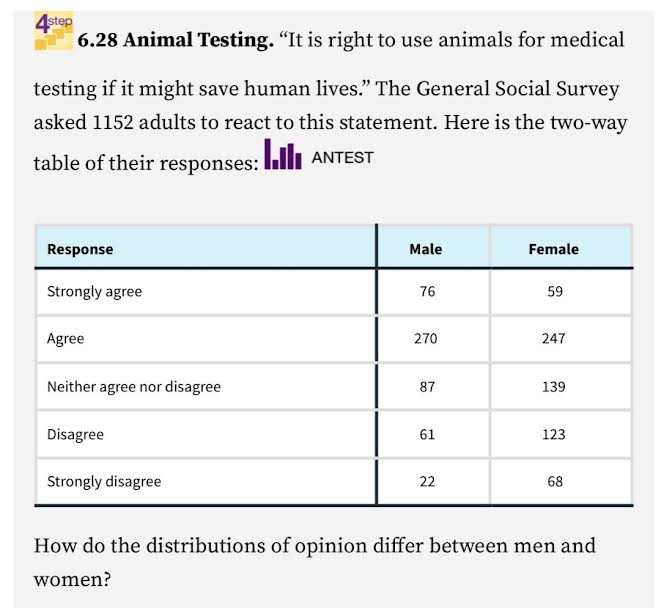Click Male count 270 for Agree
Viewport: 672px width, 608px height.
426,339
